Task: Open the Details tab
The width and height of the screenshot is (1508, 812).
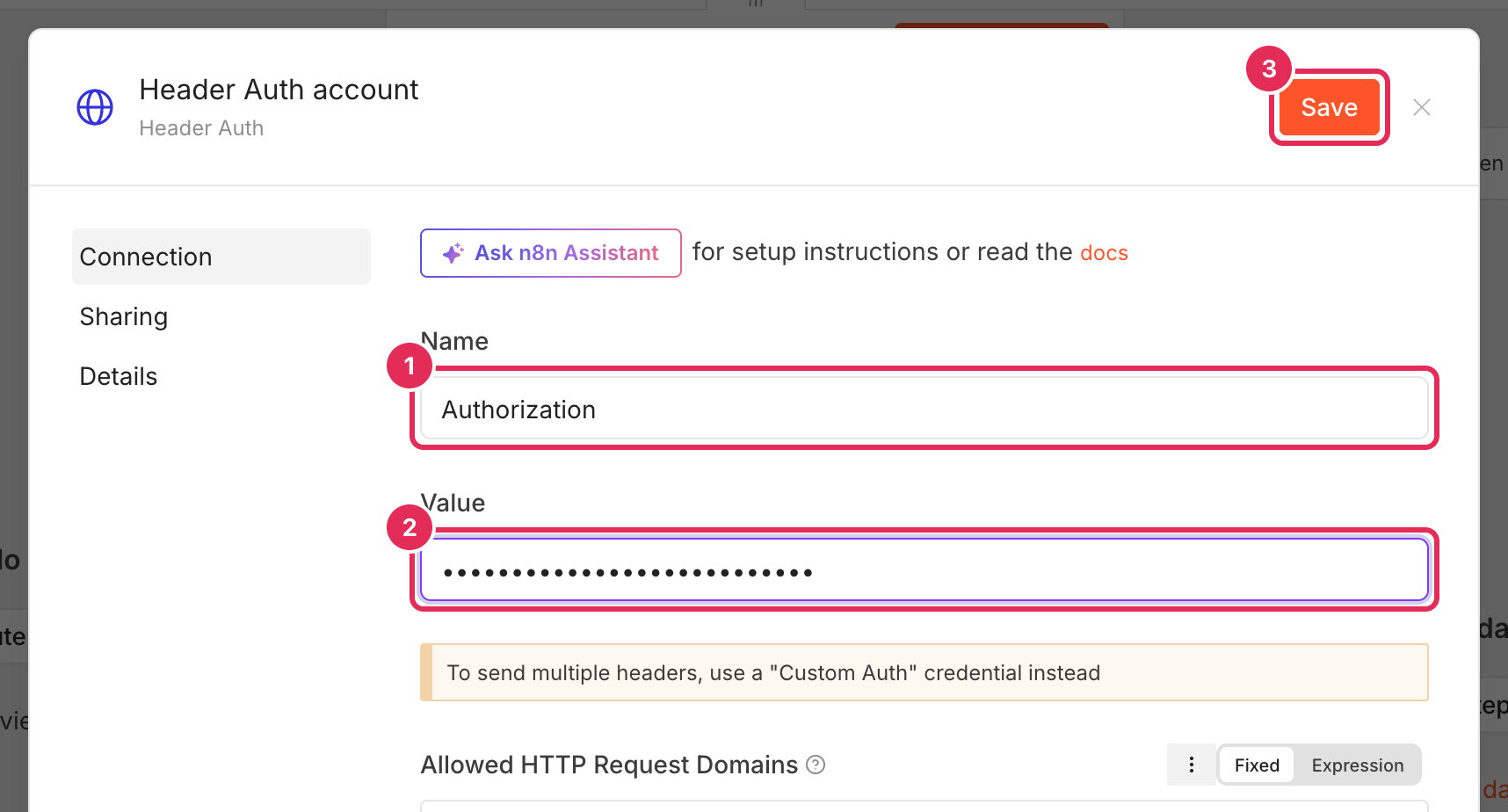Action: click(x=119, y=376)
